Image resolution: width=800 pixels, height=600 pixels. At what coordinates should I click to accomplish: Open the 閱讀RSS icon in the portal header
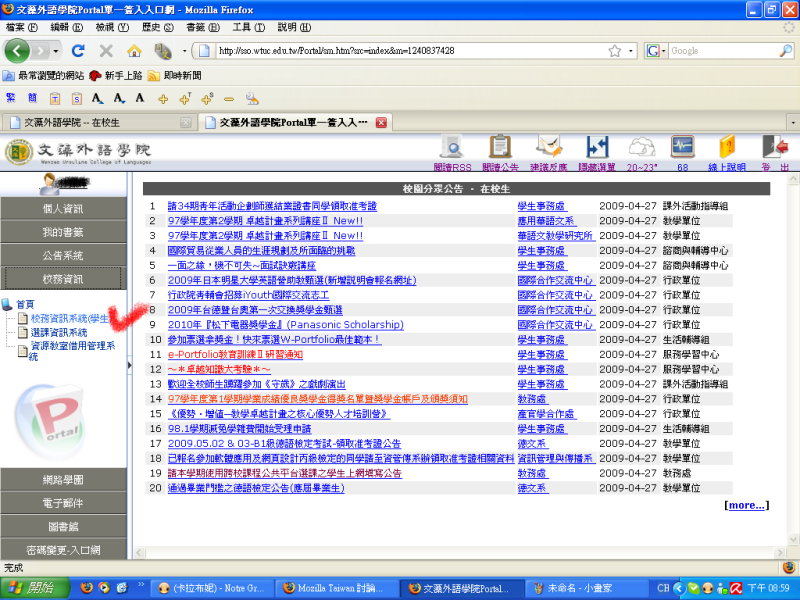pyautogui.click(x=451, y=154)
